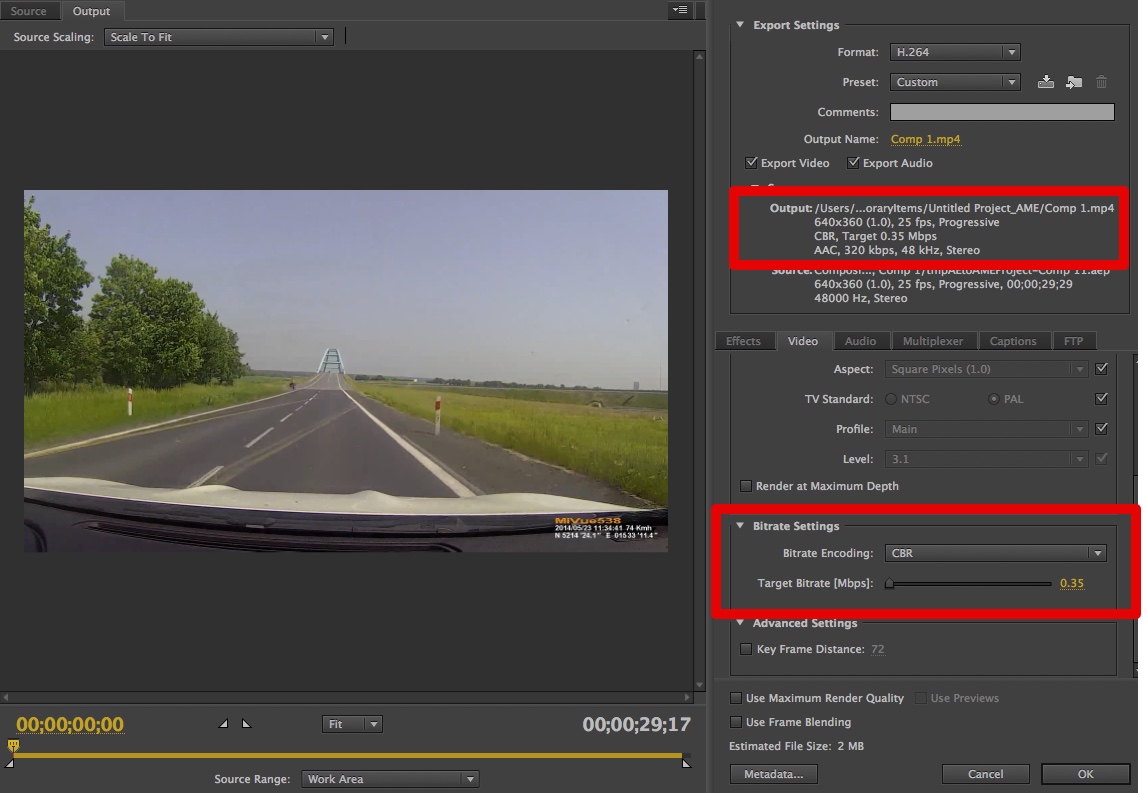
Task: Open the Bitrate Encoding CBR dropdown
Action: (x=996, y=553)
